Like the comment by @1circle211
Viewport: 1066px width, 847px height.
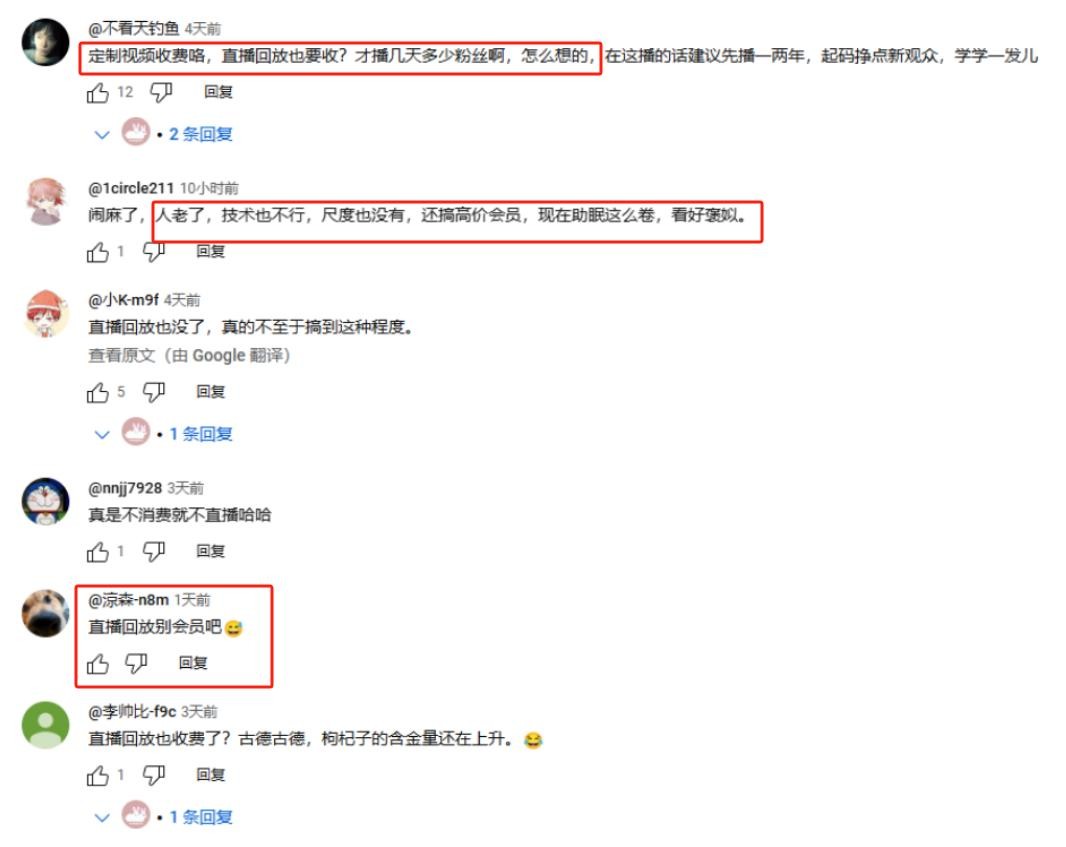(98, 252)
